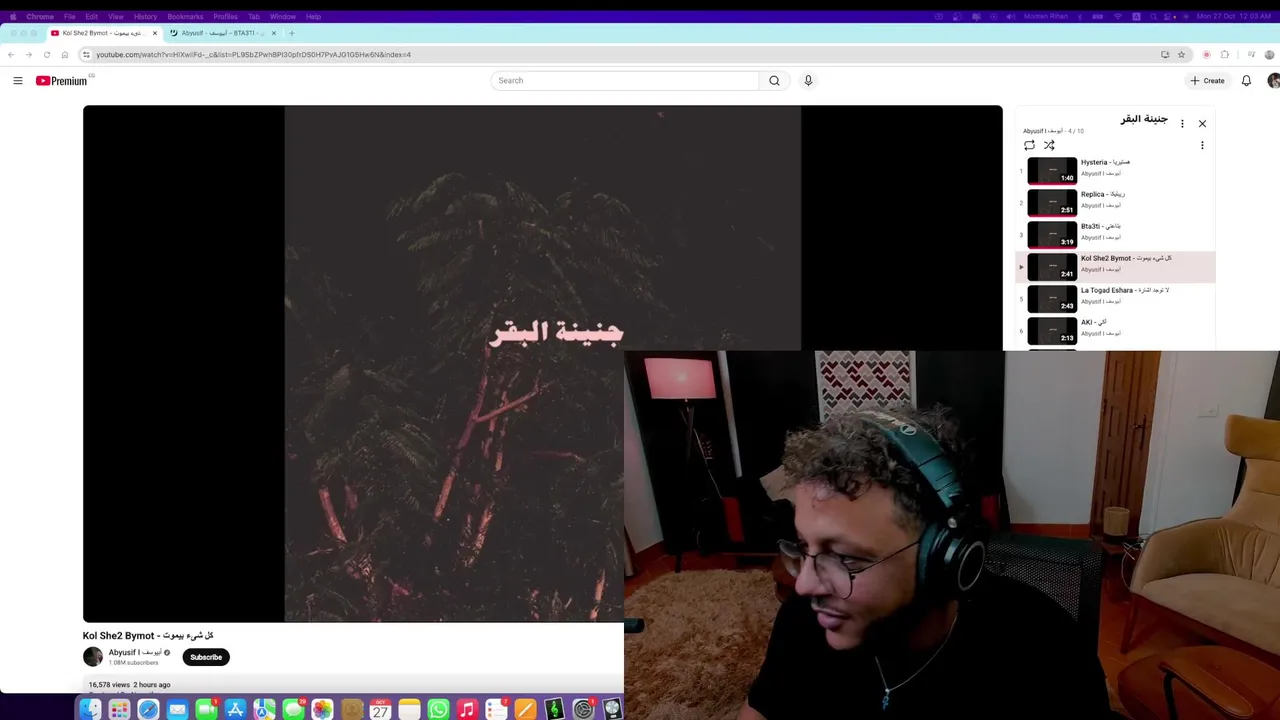
Task: Open the Bookmarks menu
Action: 185,16
